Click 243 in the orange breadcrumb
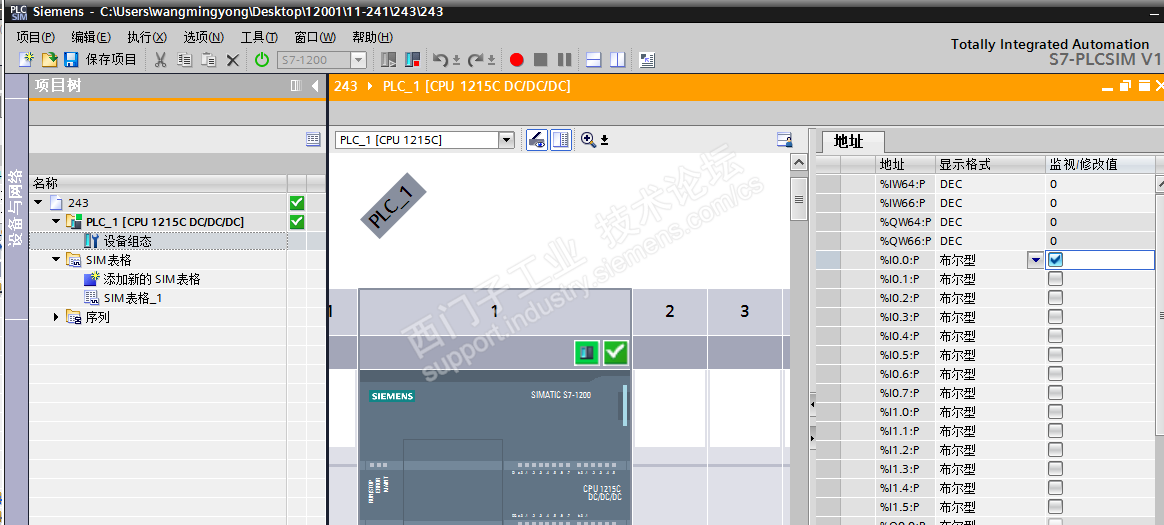The image size is (1164, 525). click(345, 86)
